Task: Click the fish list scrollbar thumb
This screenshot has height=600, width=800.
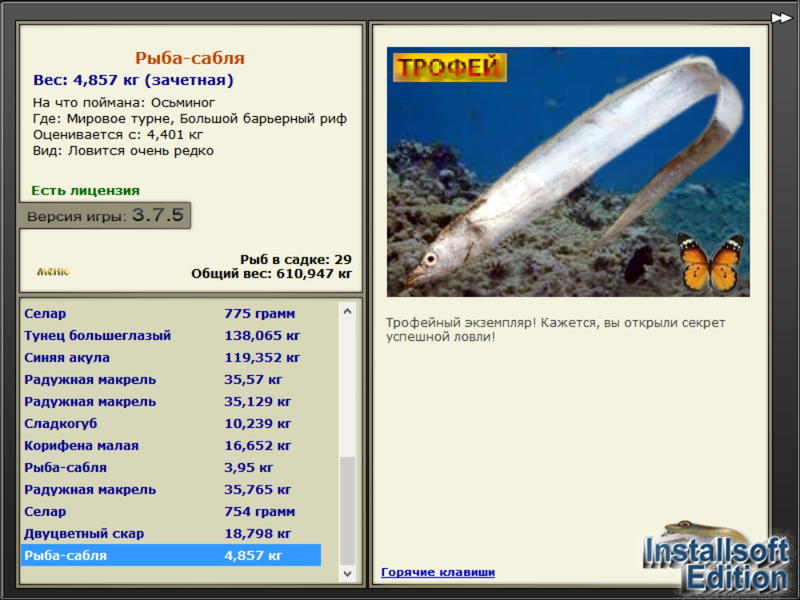Action: click(347, 508)
